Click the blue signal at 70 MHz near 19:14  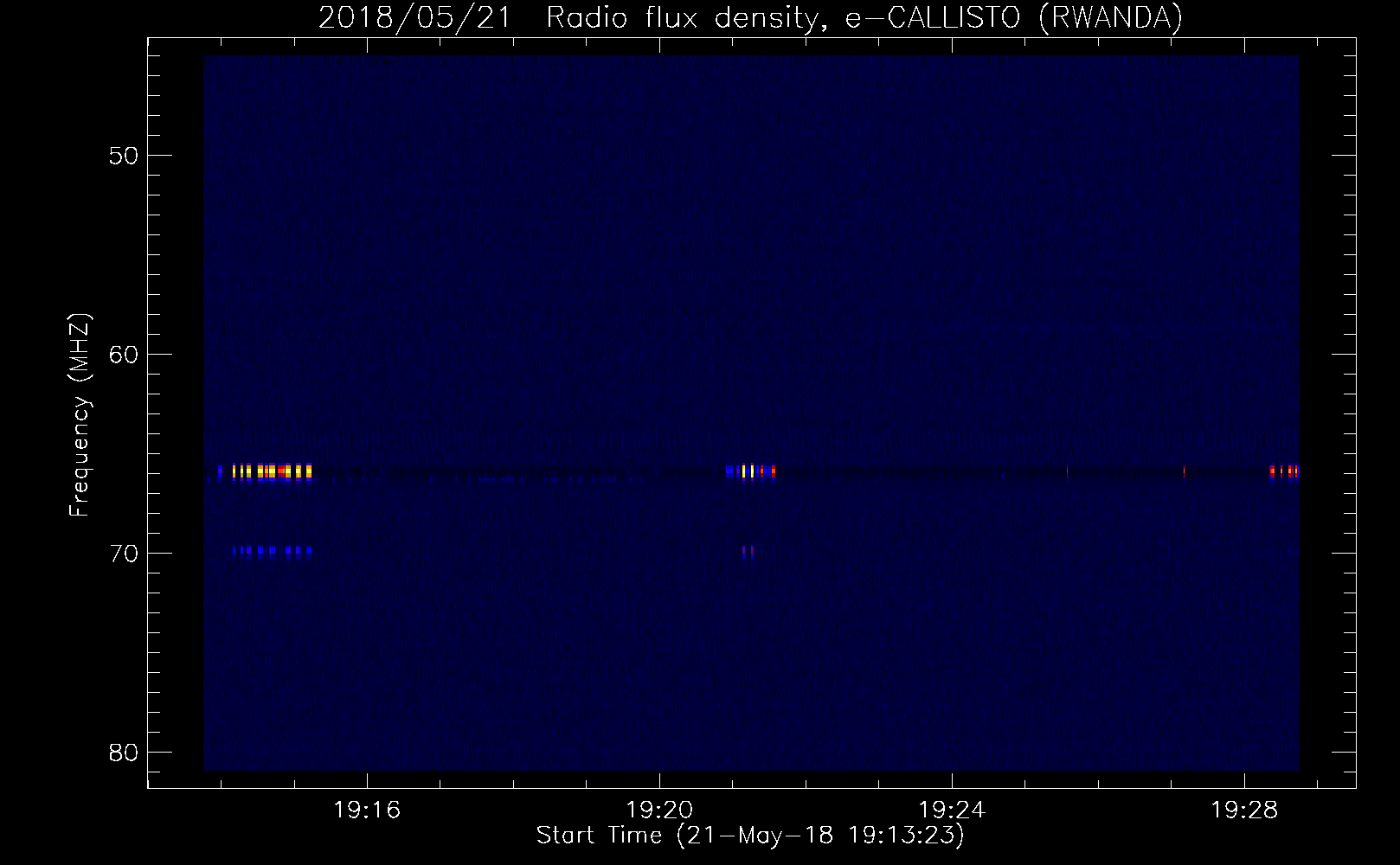272,550
